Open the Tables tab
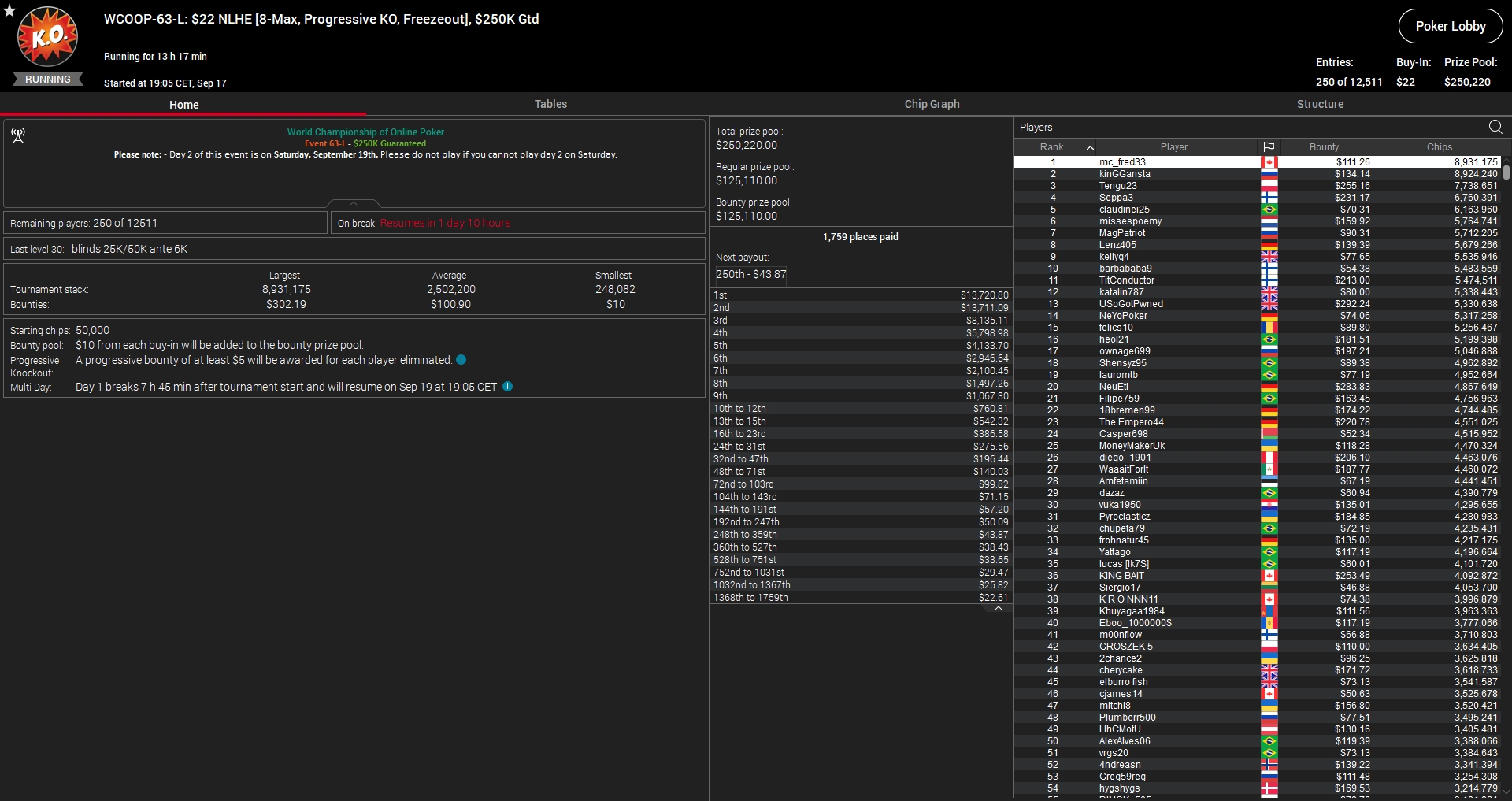This screenshot has width=1512, height=801. pyautogui.click(x=550, y=104)
